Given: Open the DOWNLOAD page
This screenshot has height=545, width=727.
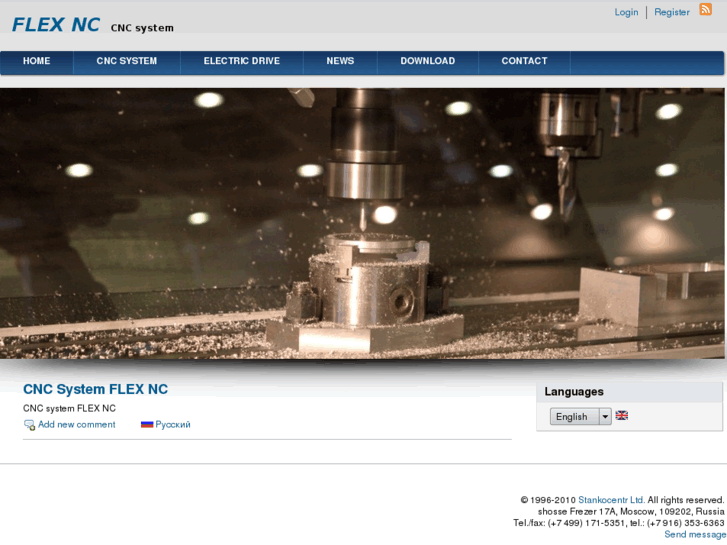Looking at the screenshot, I should [427, 61].
